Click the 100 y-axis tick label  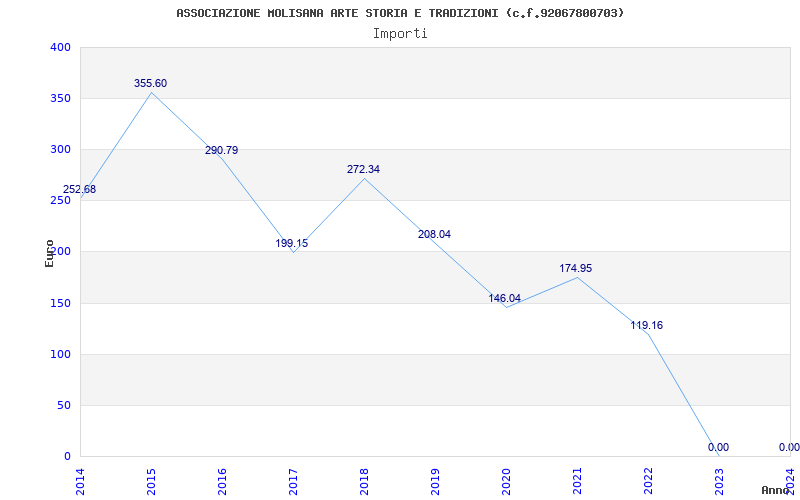click(60, 355)
